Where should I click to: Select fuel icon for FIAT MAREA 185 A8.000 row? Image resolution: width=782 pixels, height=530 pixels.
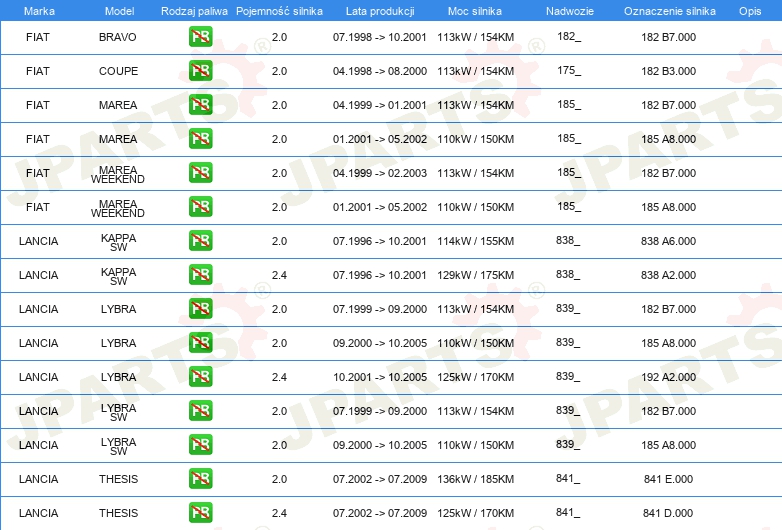click(200, 138)
